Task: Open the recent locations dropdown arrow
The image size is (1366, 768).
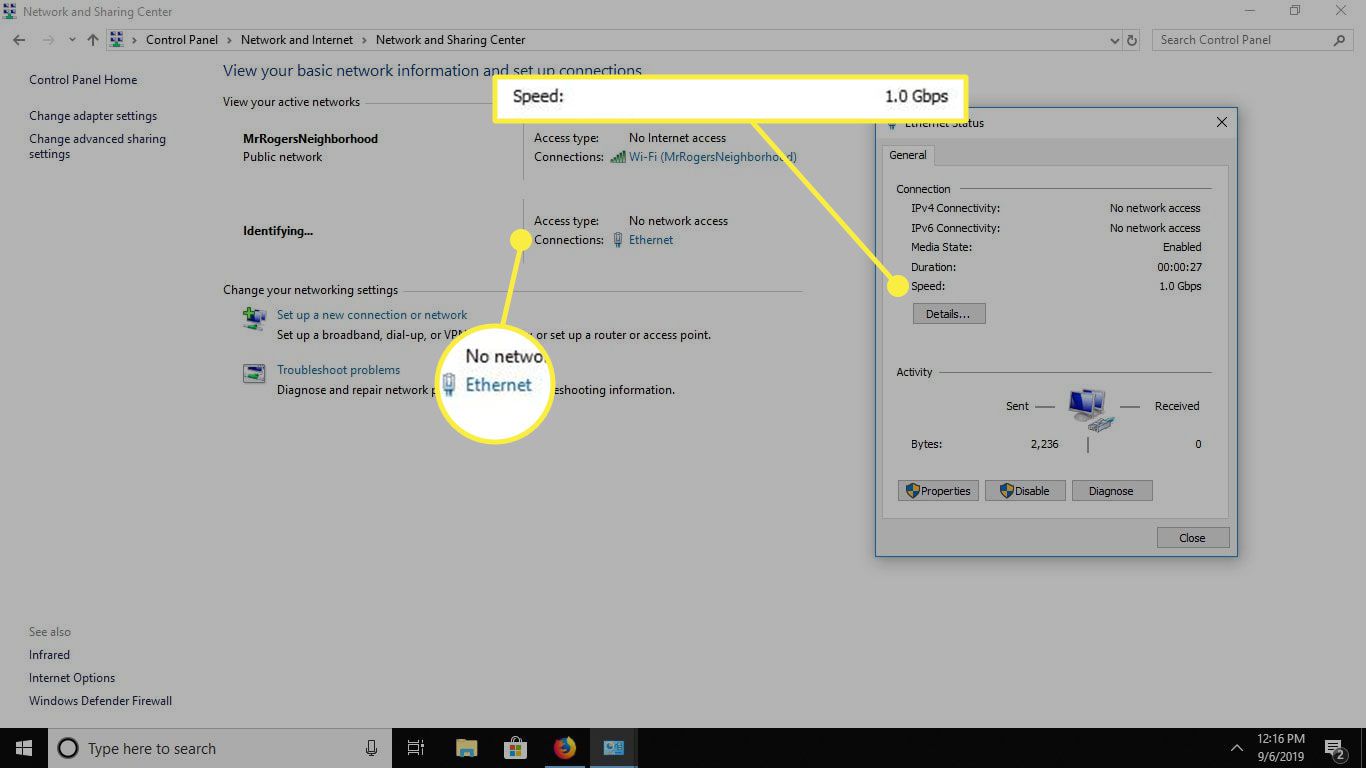Action: point(71,40)
